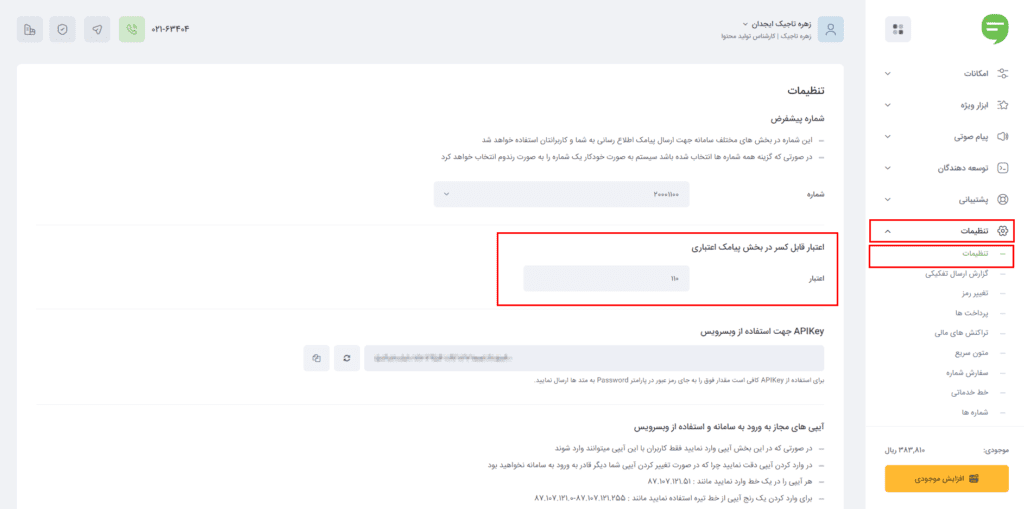Click the افزایش موجودی button
The width and height of the screenshot is (1024, 509).
[946, 478]
